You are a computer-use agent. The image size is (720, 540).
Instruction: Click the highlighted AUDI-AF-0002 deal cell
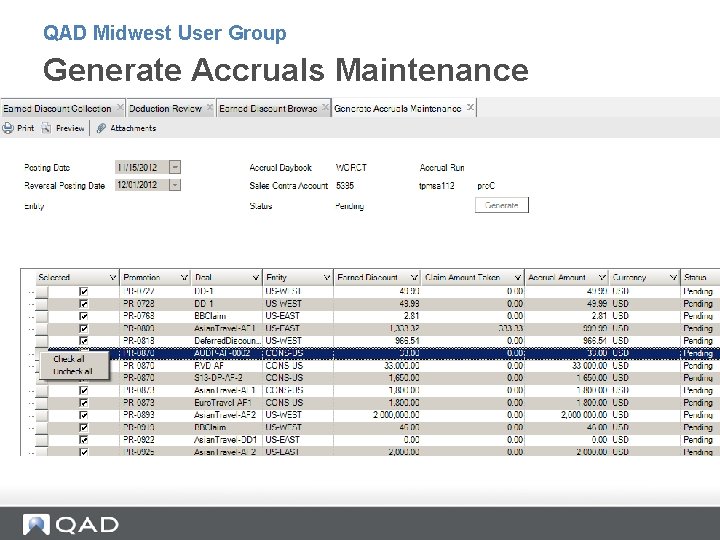(227, 353)
